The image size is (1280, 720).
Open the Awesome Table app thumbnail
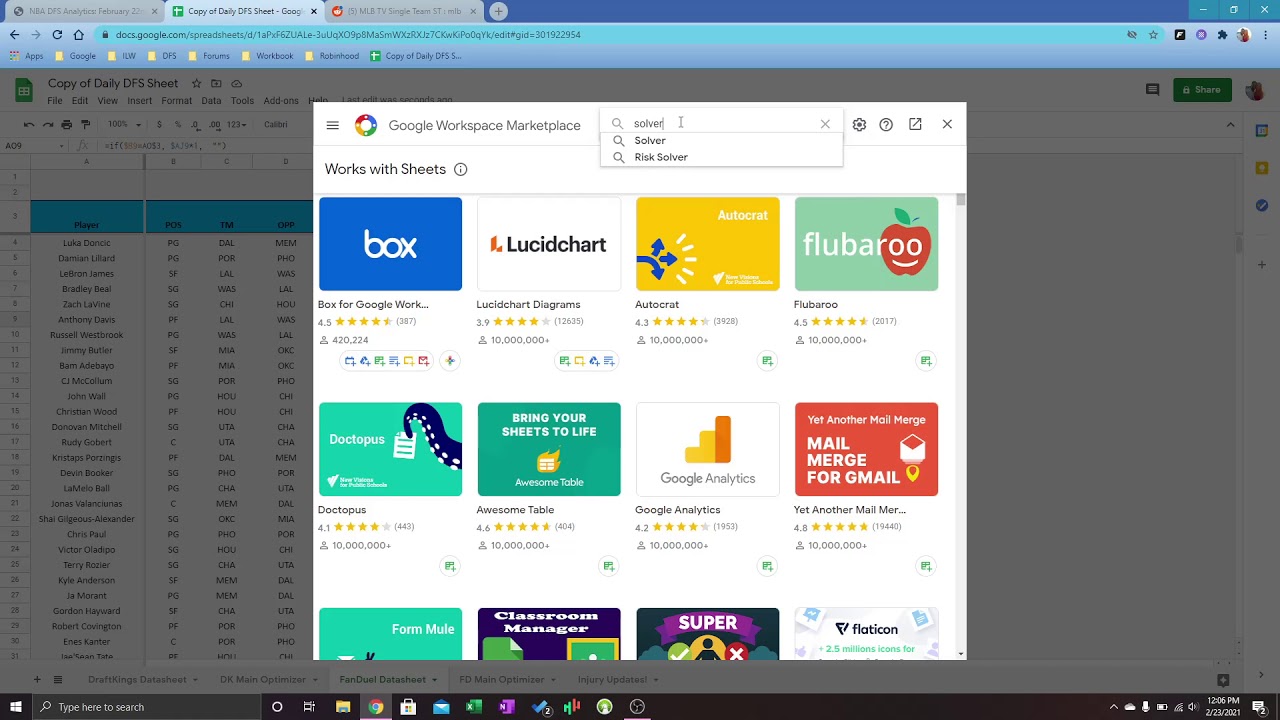(x=549, y=449)
